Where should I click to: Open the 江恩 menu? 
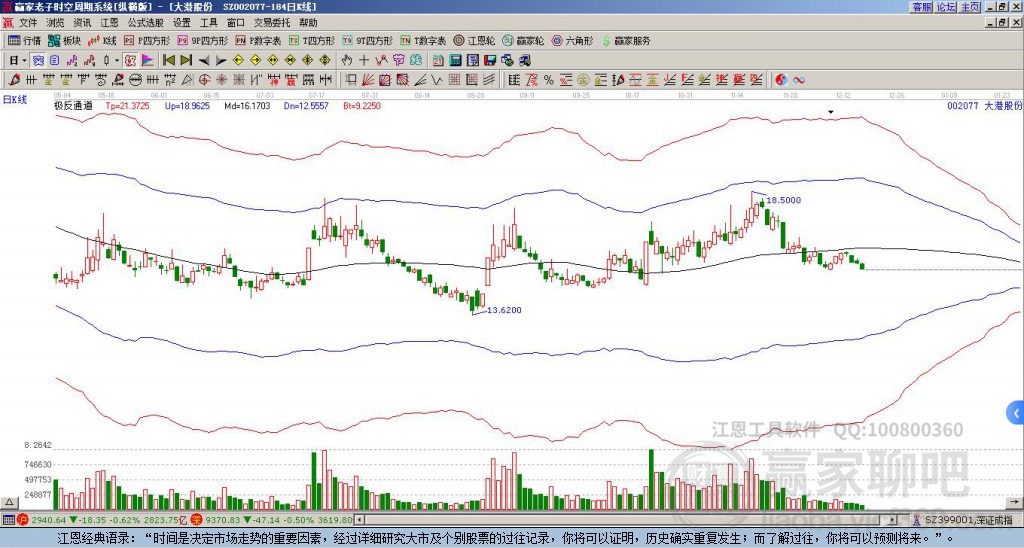(109, 23)
